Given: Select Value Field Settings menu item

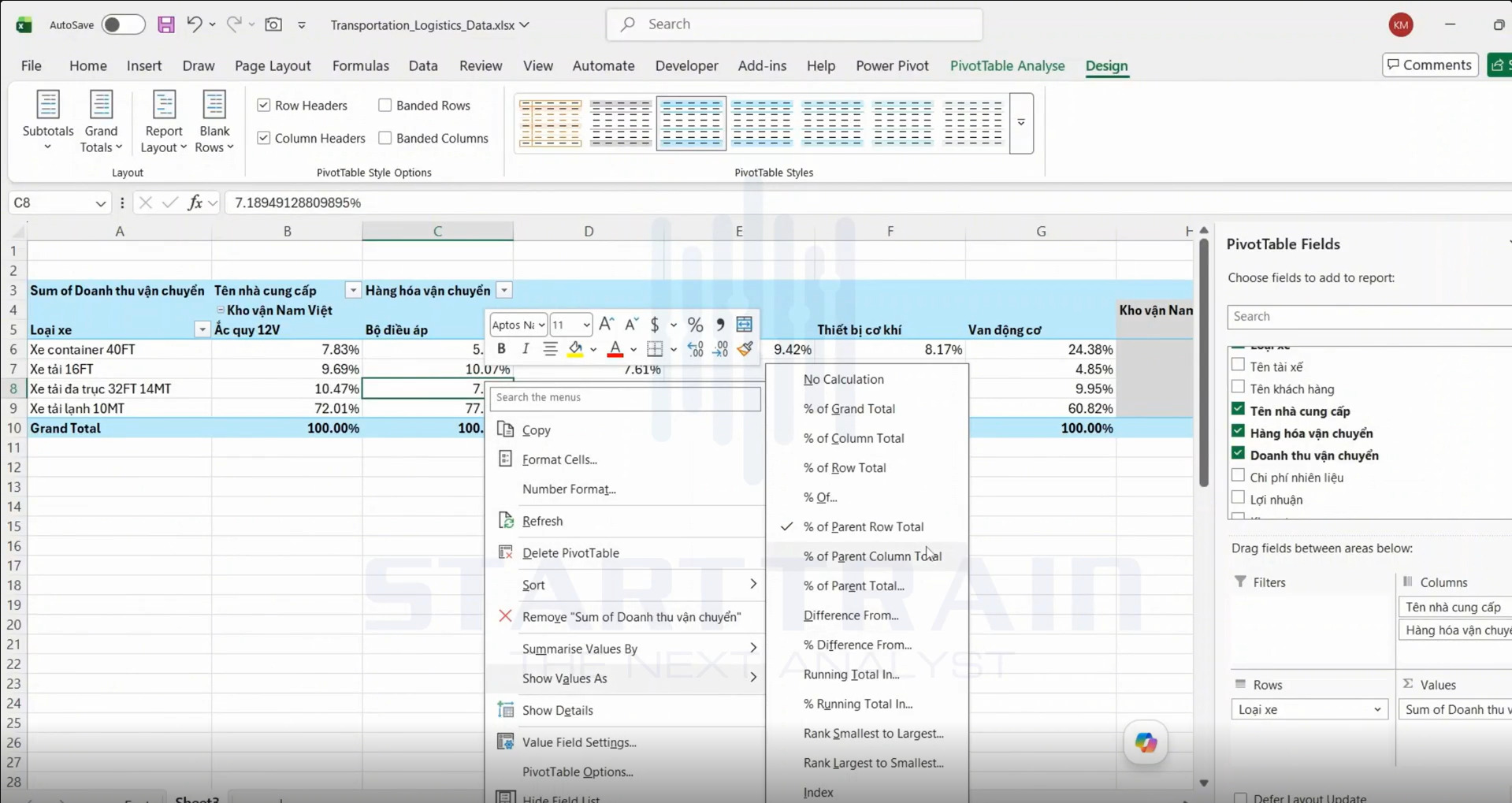Looking at the screenshot, I should click(x=579, y=742).
